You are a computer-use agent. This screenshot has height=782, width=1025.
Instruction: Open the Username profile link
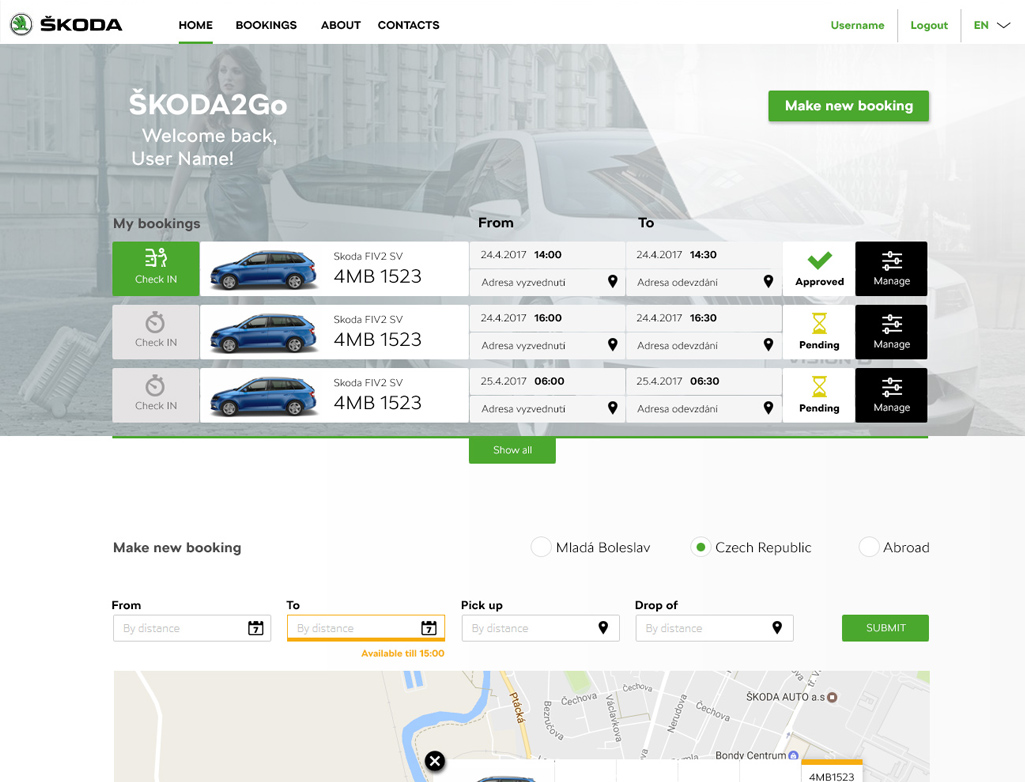click(x=857, y=25)
